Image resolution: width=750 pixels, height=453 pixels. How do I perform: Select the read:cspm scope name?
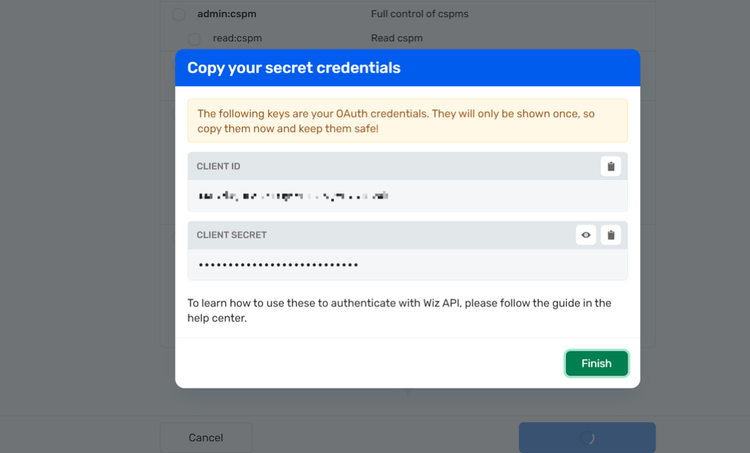(237, 38)
